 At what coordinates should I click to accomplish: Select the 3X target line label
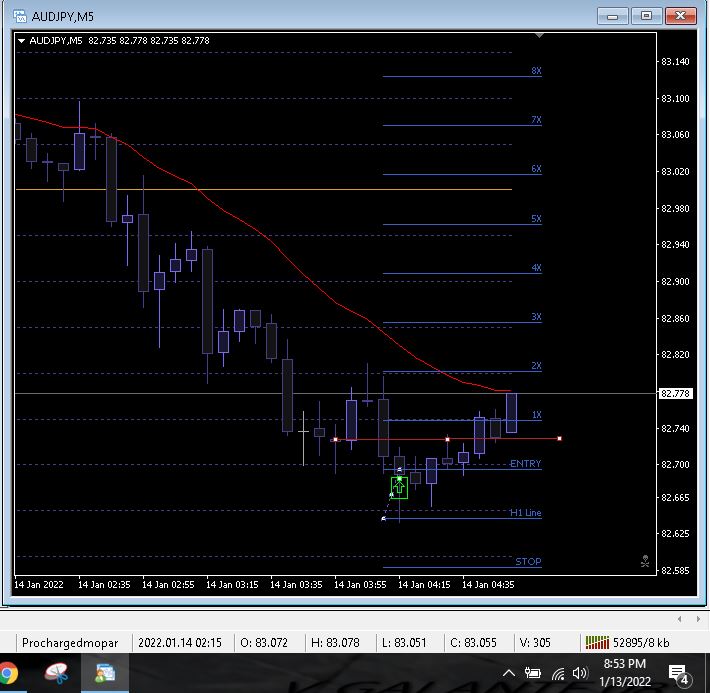click(536, 317)
